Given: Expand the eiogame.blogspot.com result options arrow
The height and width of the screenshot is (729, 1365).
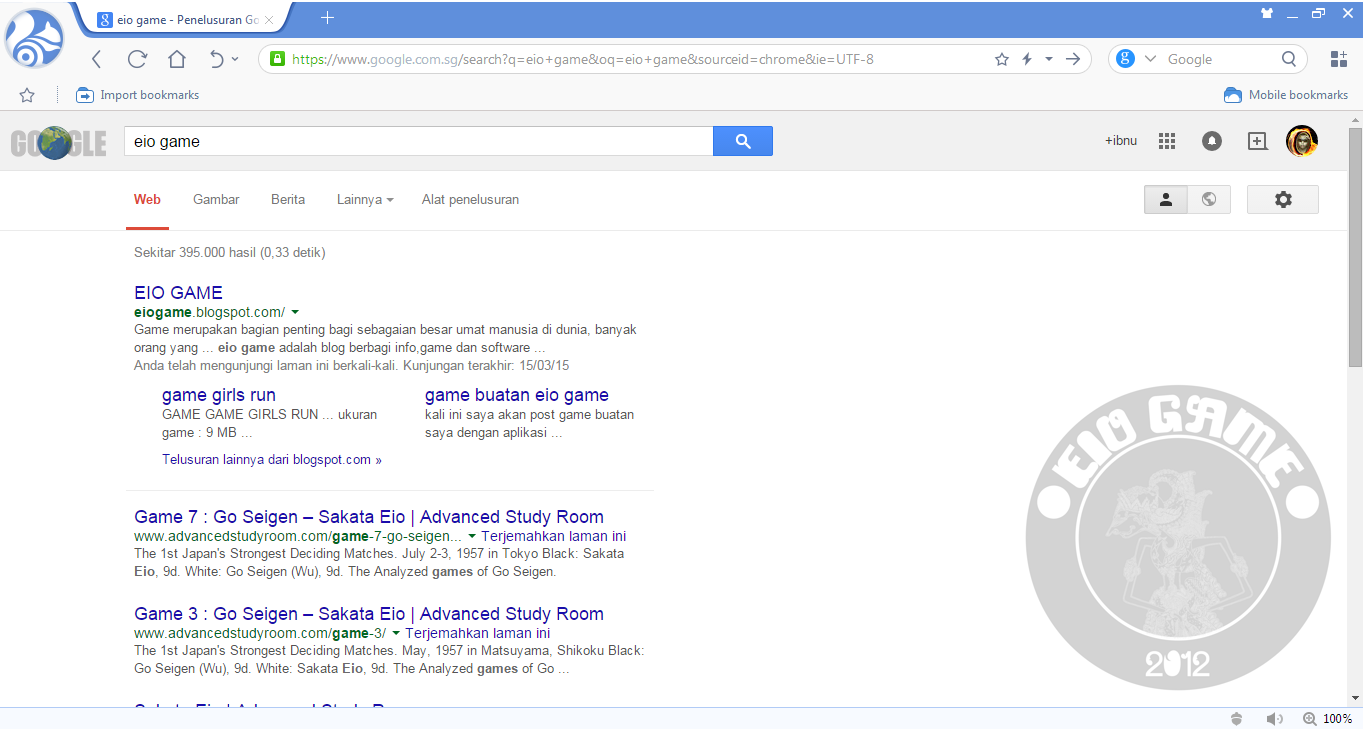Looking at the screenshot, I should pos(295,312).
